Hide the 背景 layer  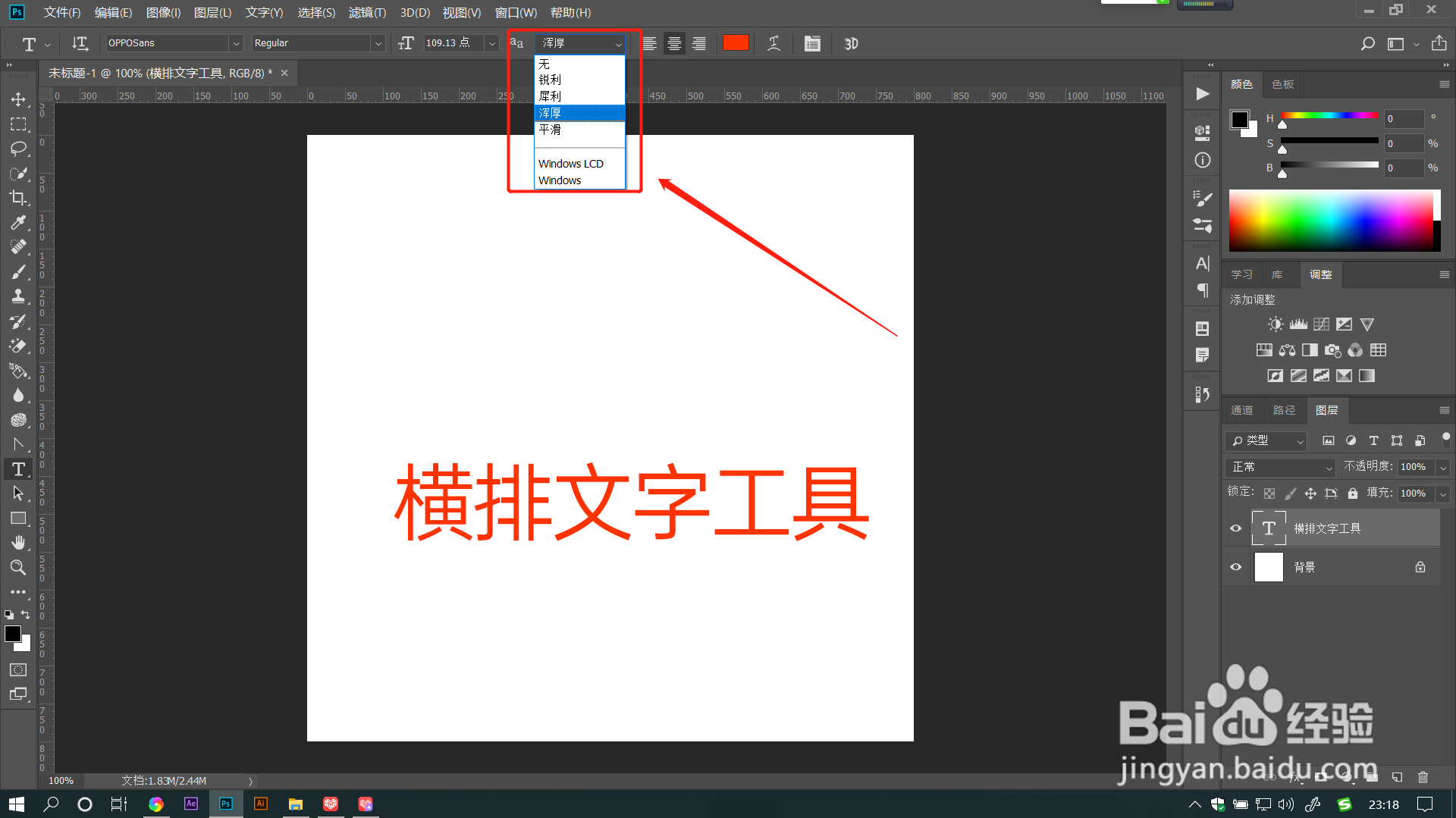[1236, 567]
